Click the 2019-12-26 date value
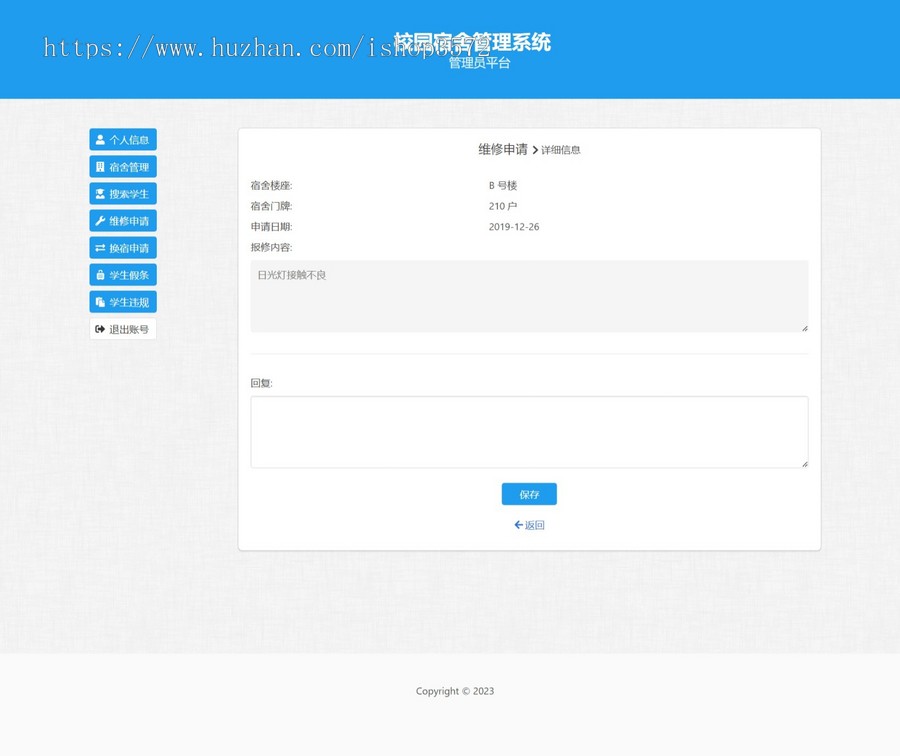 (x=514, y=227)
